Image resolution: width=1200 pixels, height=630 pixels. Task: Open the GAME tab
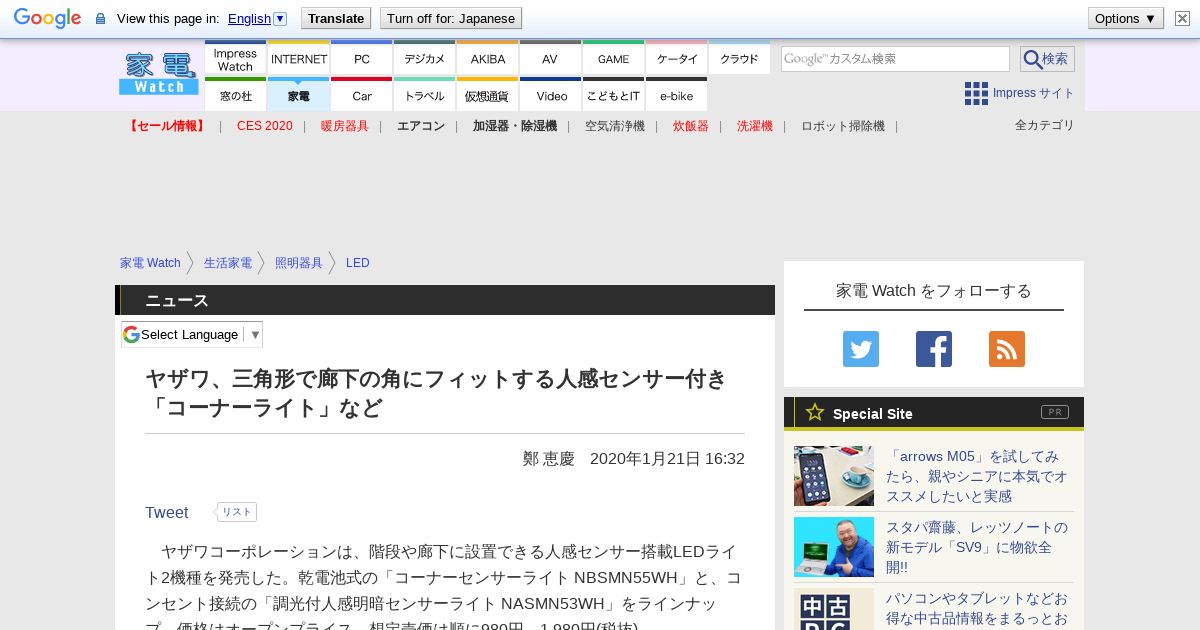coord(613,58)
